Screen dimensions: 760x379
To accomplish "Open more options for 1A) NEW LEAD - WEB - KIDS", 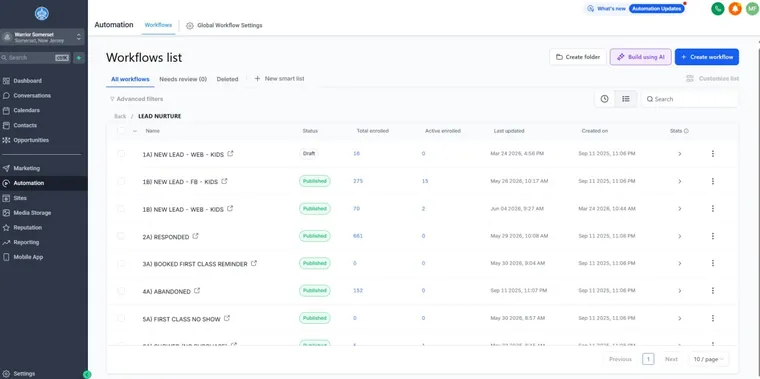I will 712,154.
